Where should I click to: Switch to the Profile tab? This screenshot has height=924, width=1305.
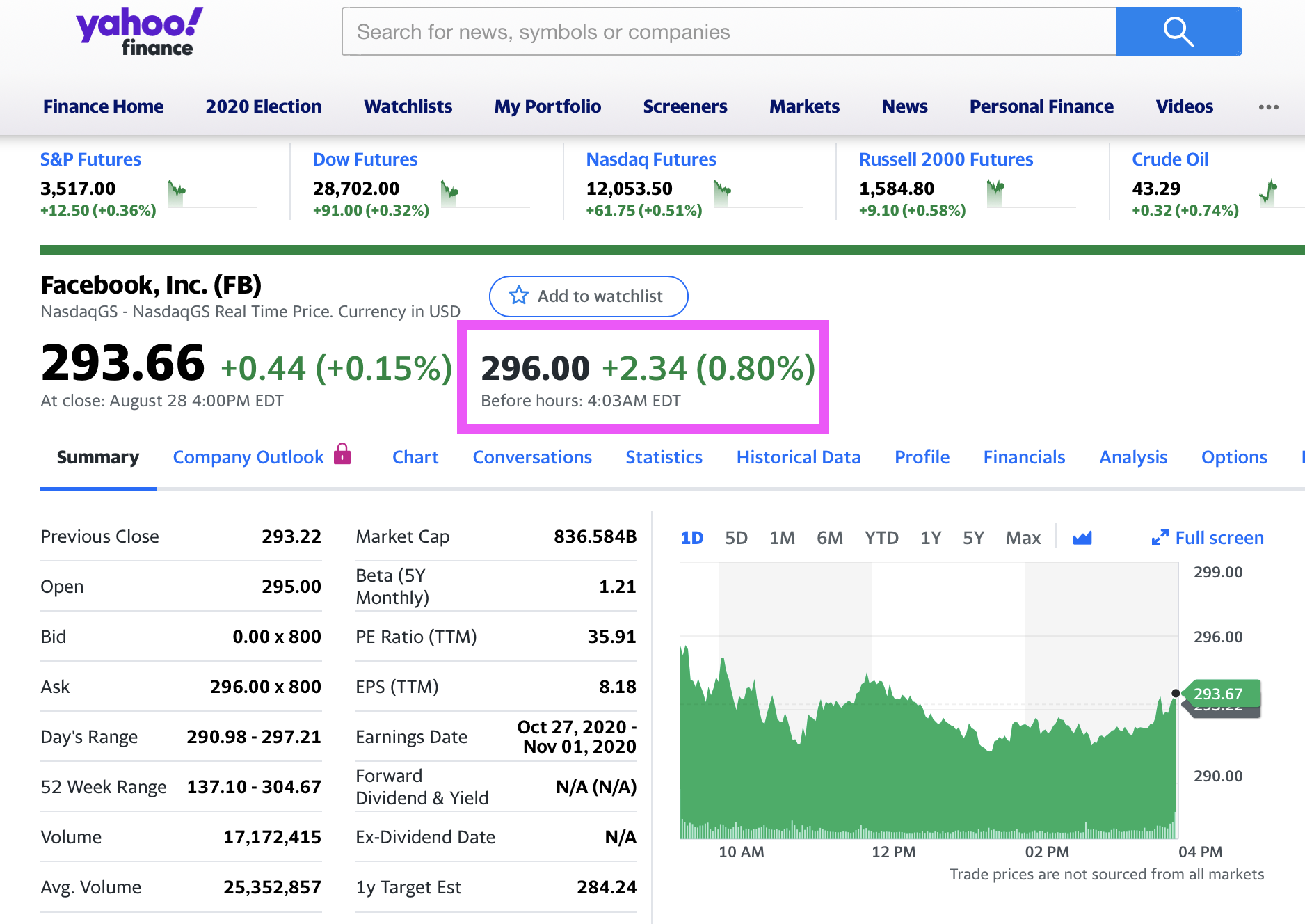(x=922, y=457)
